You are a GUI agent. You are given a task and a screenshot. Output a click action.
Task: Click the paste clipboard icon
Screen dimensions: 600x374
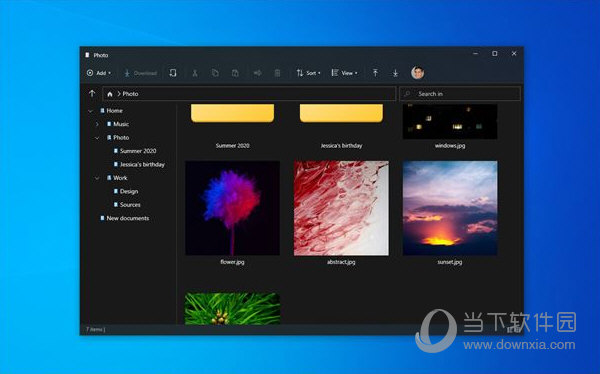(x=235, y=73)
